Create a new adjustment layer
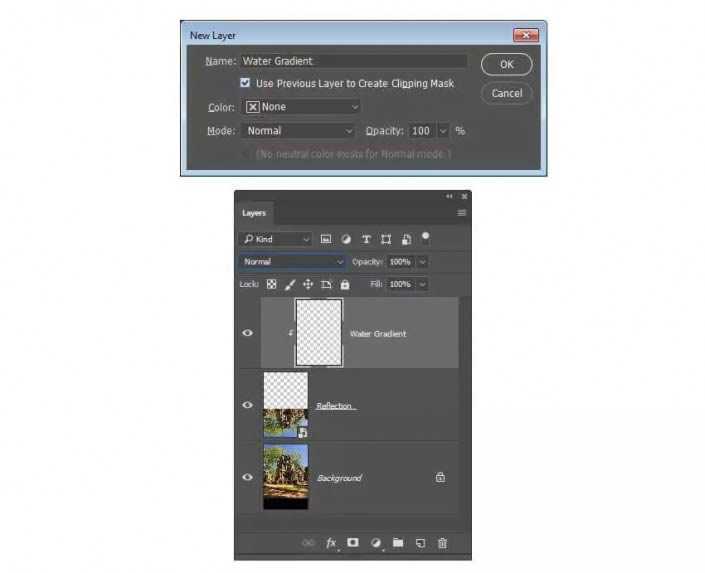 376,543
